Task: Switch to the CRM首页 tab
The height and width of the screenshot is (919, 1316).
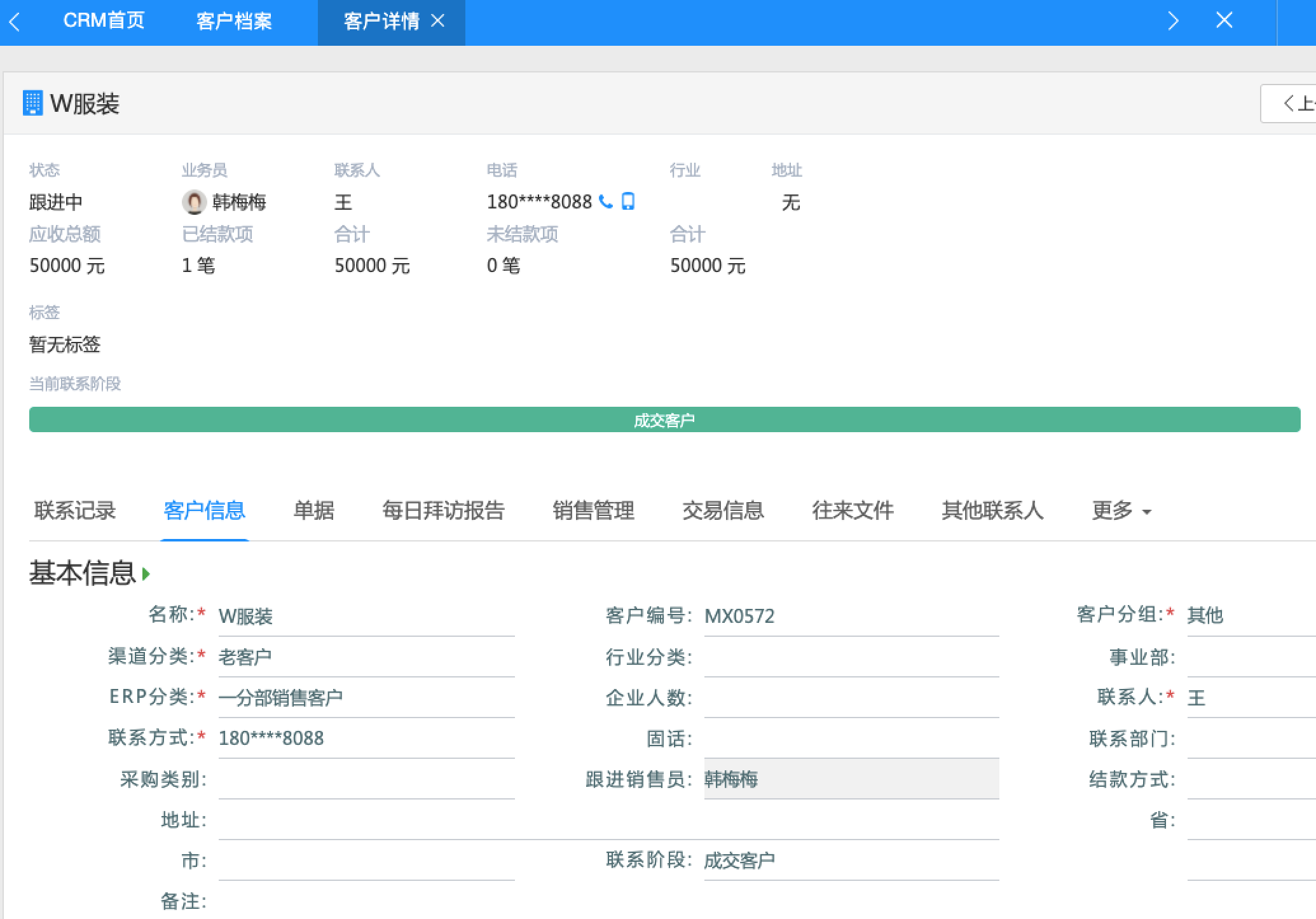Action: (x=104, y=21)
